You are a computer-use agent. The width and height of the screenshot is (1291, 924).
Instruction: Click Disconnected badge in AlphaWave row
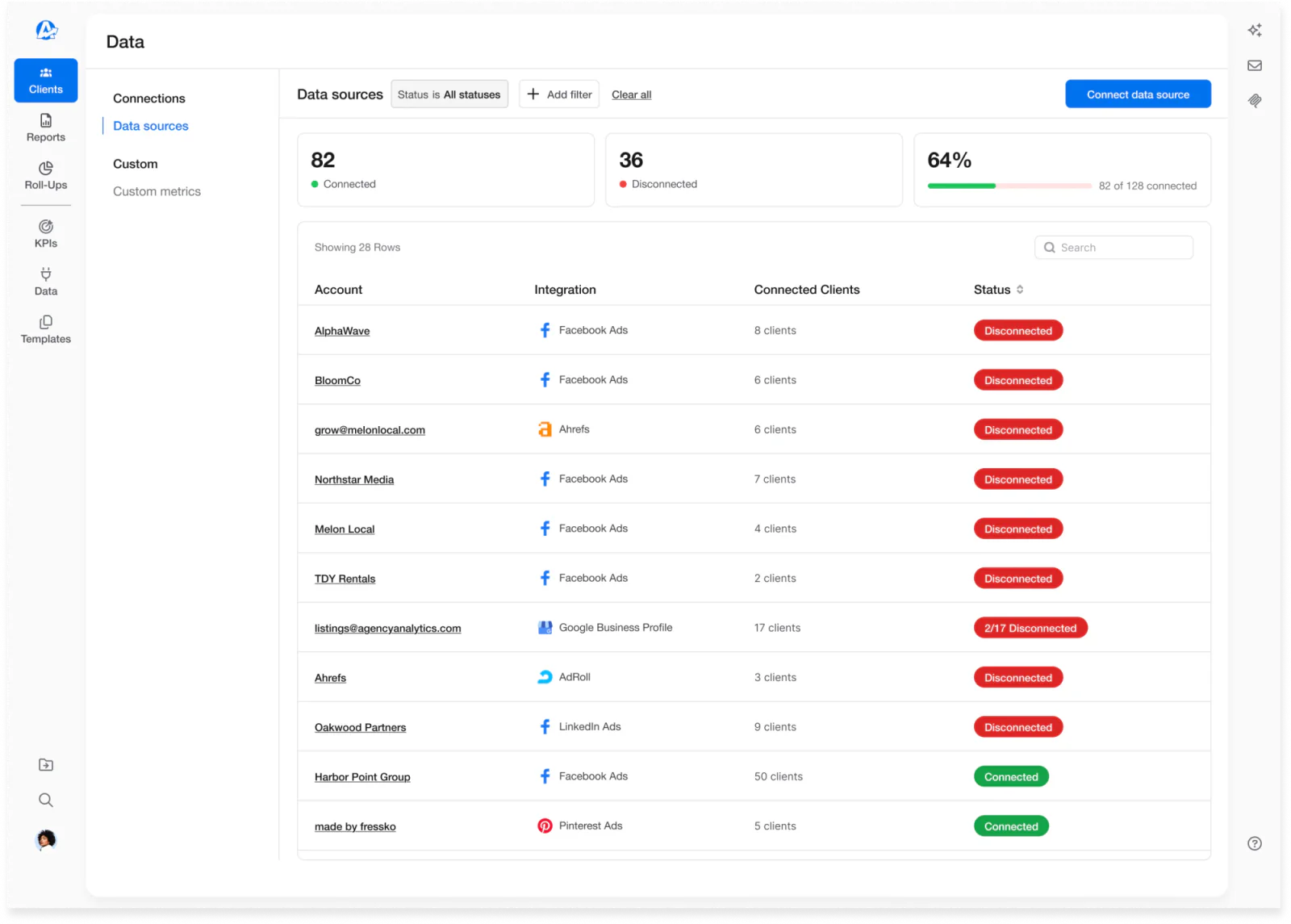pyautogui.click(x=1018, y=331)
